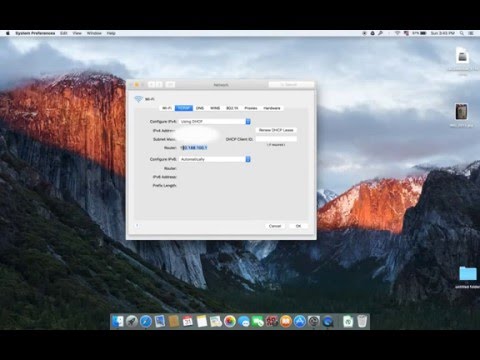
Task: Open Configure IPv6 dropdown
Action: [215, 159]
